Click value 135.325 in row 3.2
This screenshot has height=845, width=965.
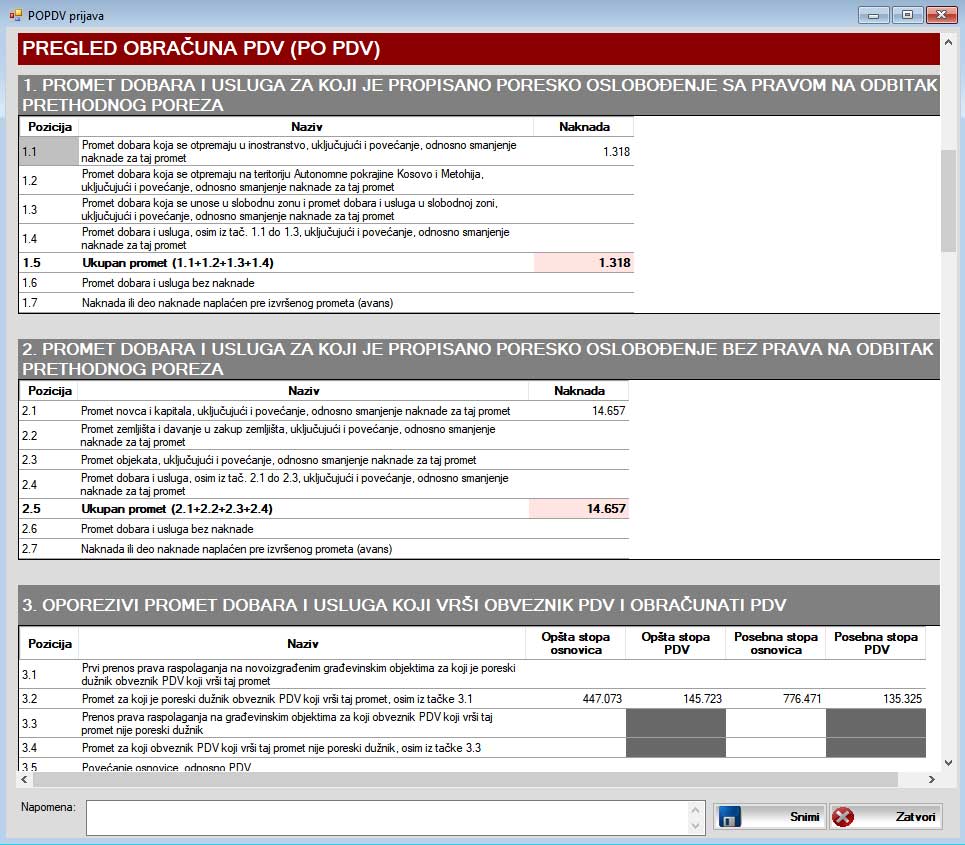[x=902, y=699]
